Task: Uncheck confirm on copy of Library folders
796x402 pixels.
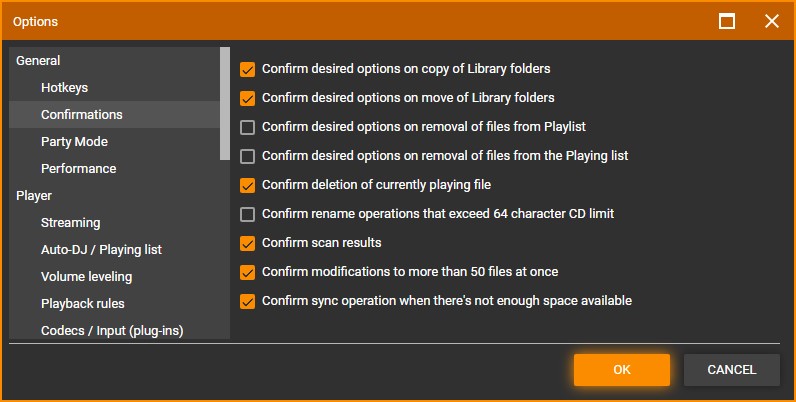Action: click(x=248, y=70)
